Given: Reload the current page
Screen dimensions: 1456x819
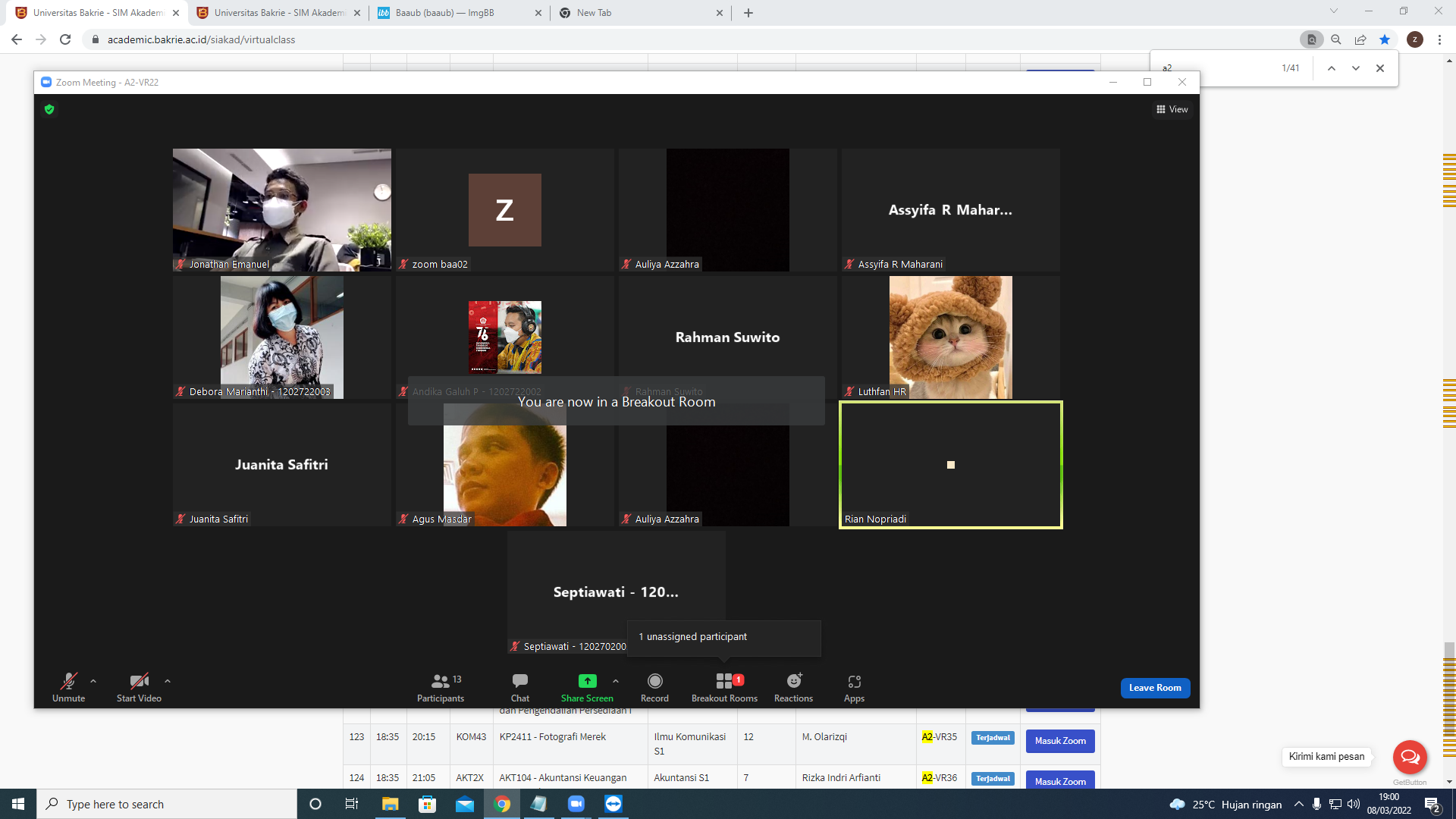Looking at the screenshot, I should (x=65, y=39).
